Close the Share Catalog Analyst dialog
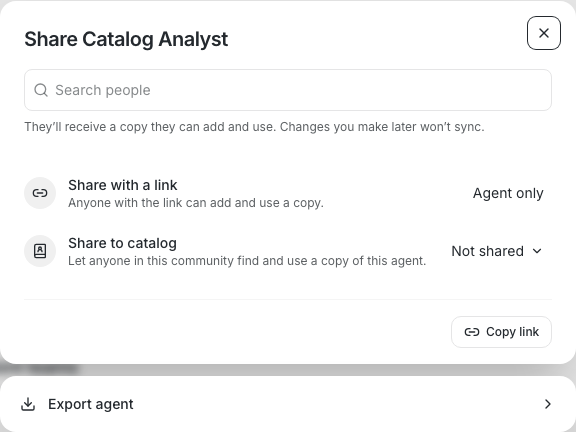 coord(544,33)
